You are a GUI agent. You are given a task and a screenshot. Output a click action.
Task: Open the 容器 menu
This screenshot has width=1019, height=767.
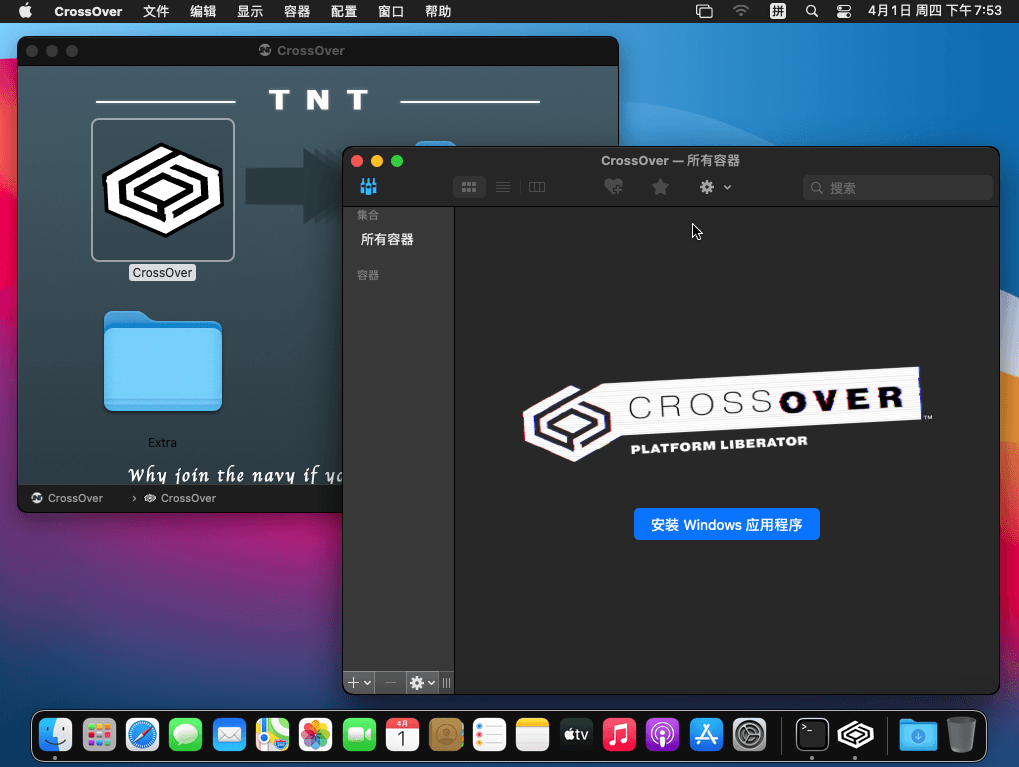click(x=297, y=11)
